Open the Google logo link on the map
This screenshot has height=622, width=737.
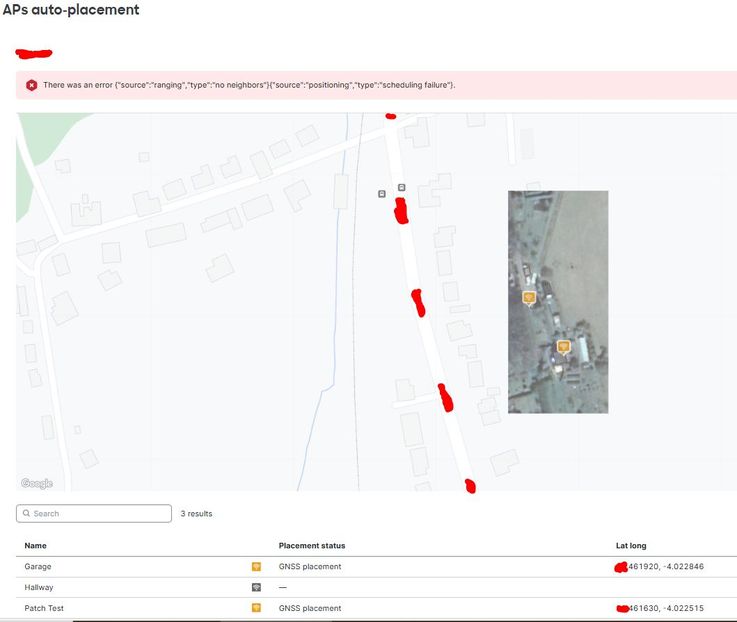click(37, 484)
